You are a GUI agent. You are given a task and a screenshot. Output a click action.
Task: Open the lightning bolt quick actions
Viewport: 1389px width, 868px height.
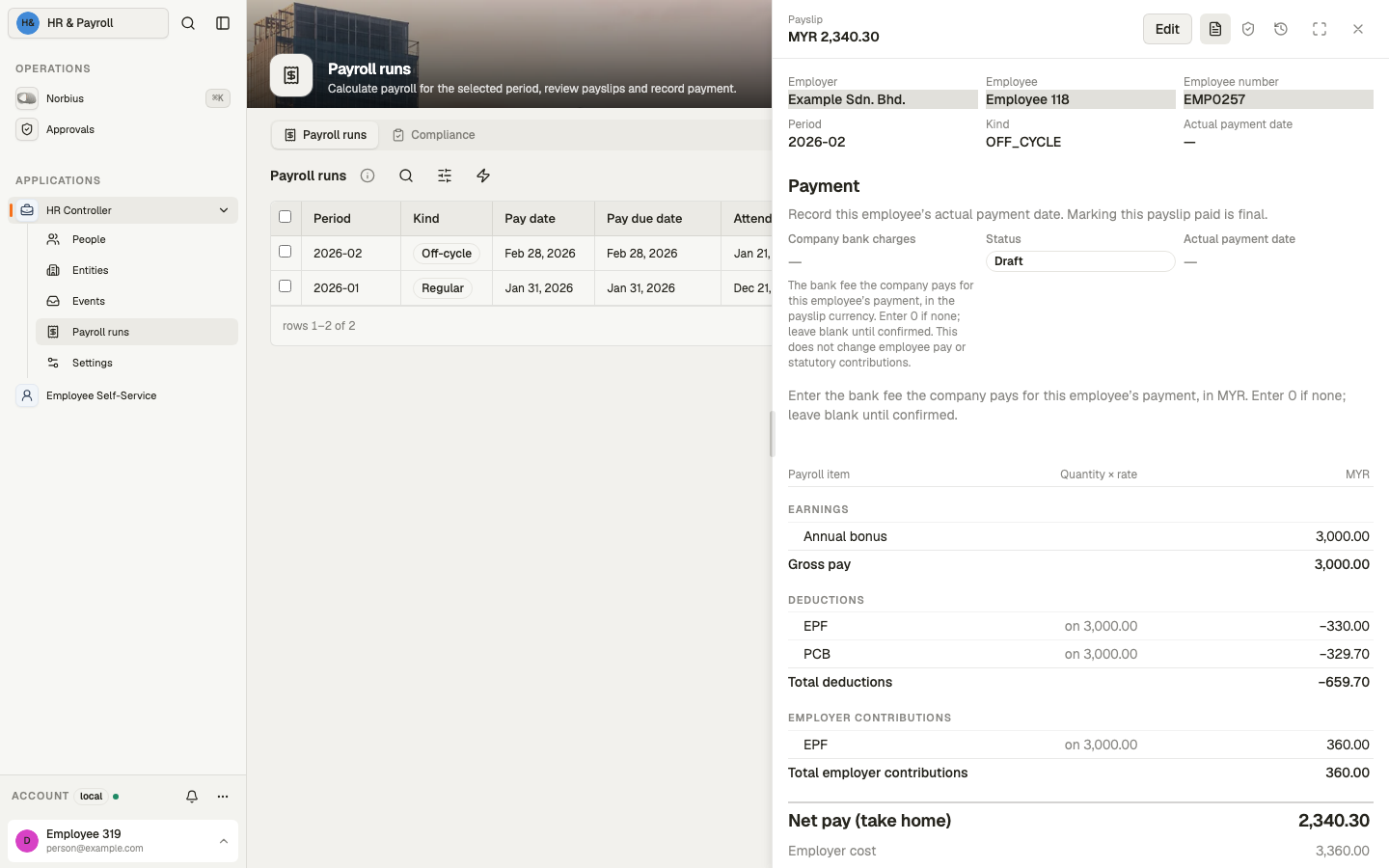tap(483, 176)
